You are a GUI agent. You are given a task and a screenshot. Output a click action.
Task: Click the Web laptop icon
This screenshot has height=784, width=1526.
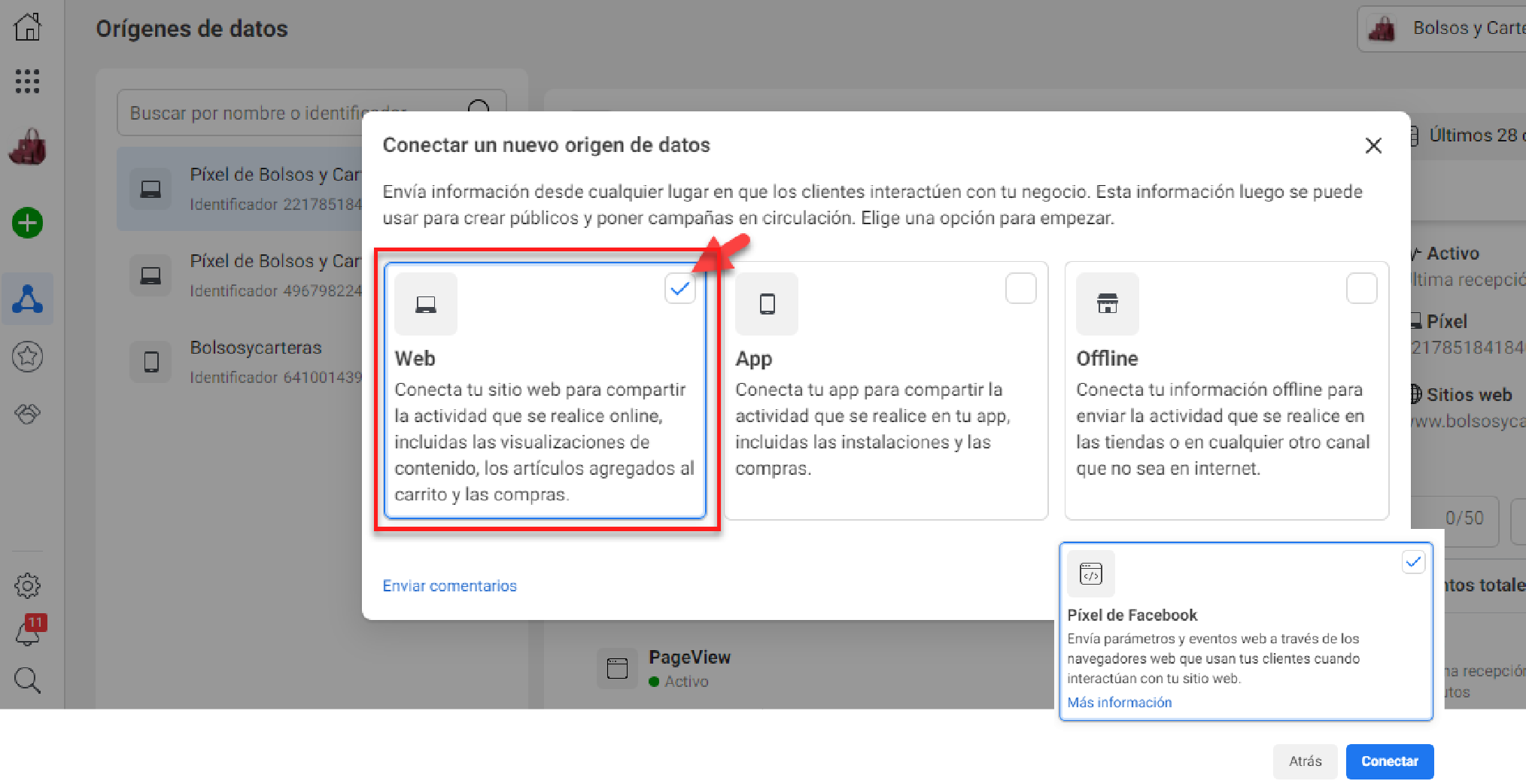(x=426, y=304)
